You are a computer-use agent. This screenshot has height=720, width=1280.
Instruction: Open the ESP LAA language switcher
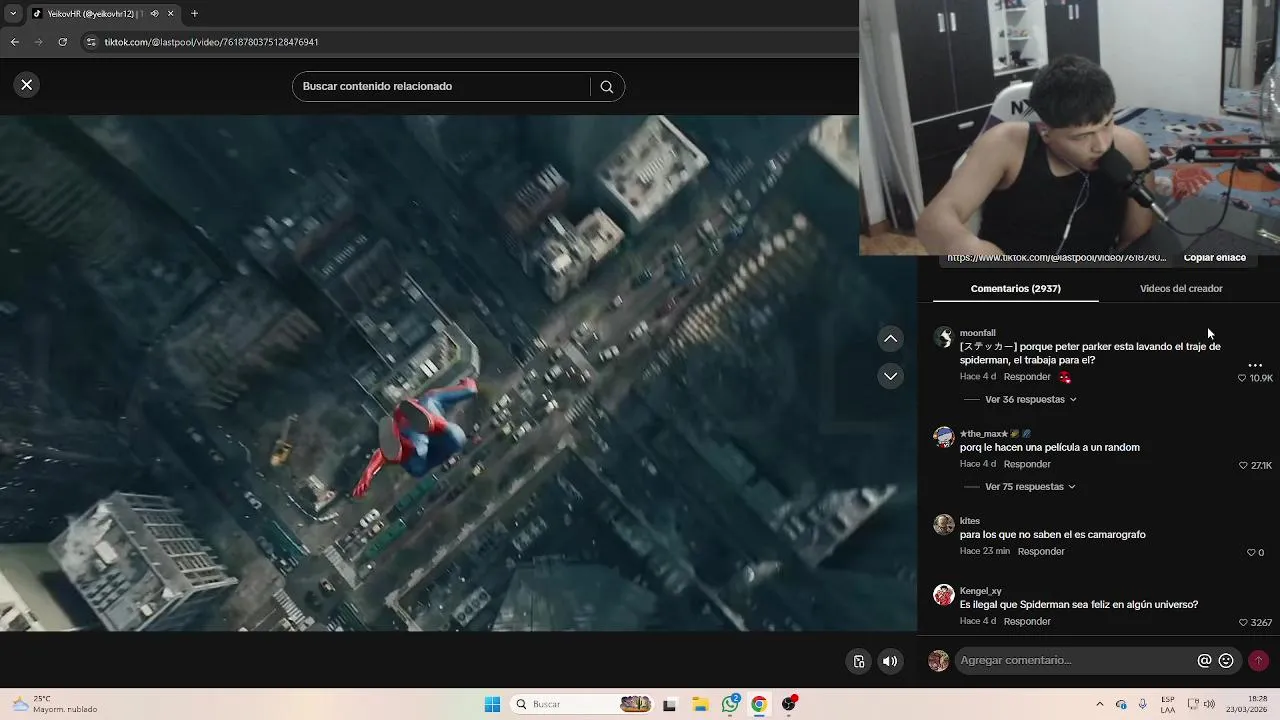pos(1168,705)
